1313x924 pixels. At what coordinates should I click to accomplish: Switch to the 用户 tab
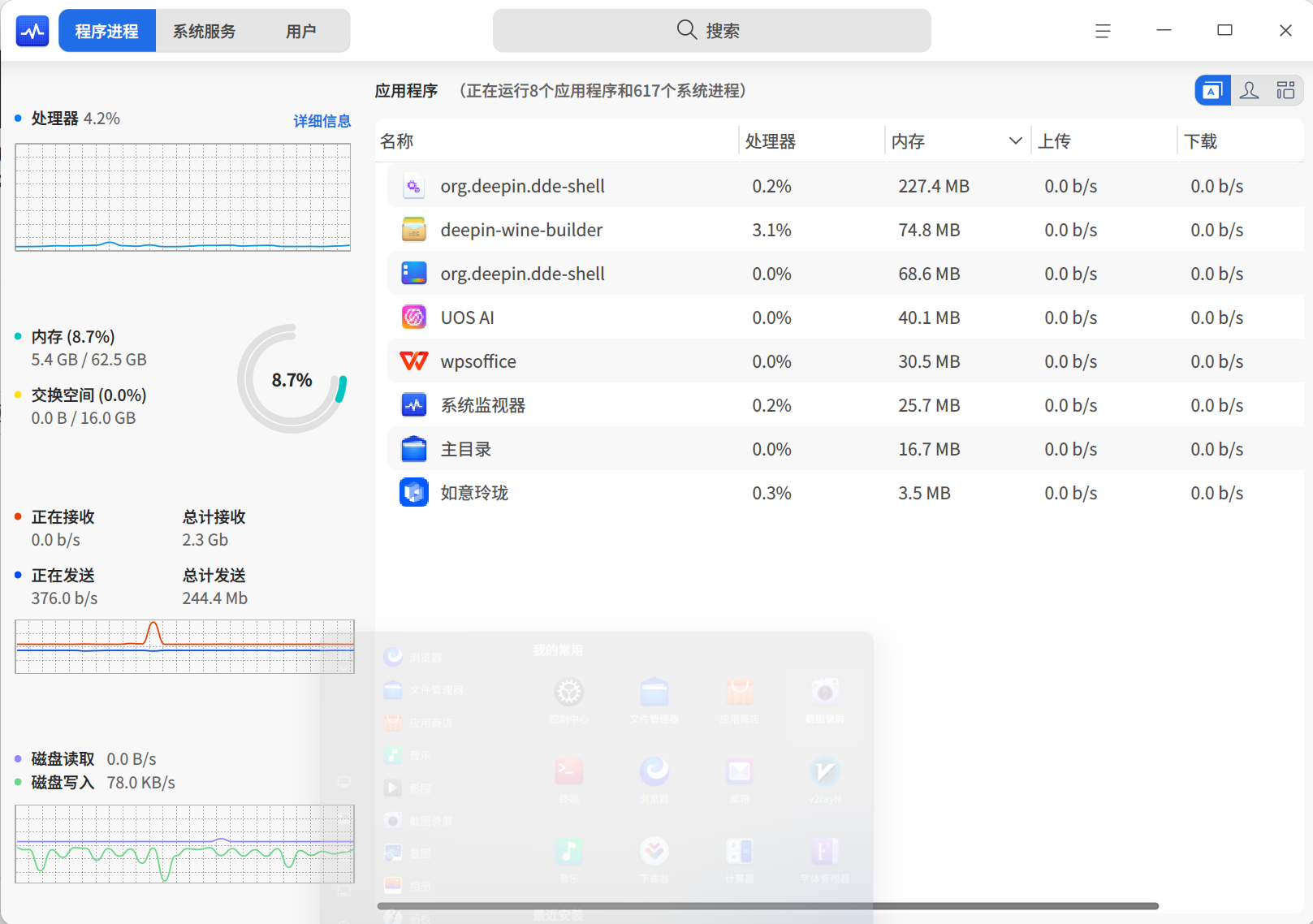(300, 31)
